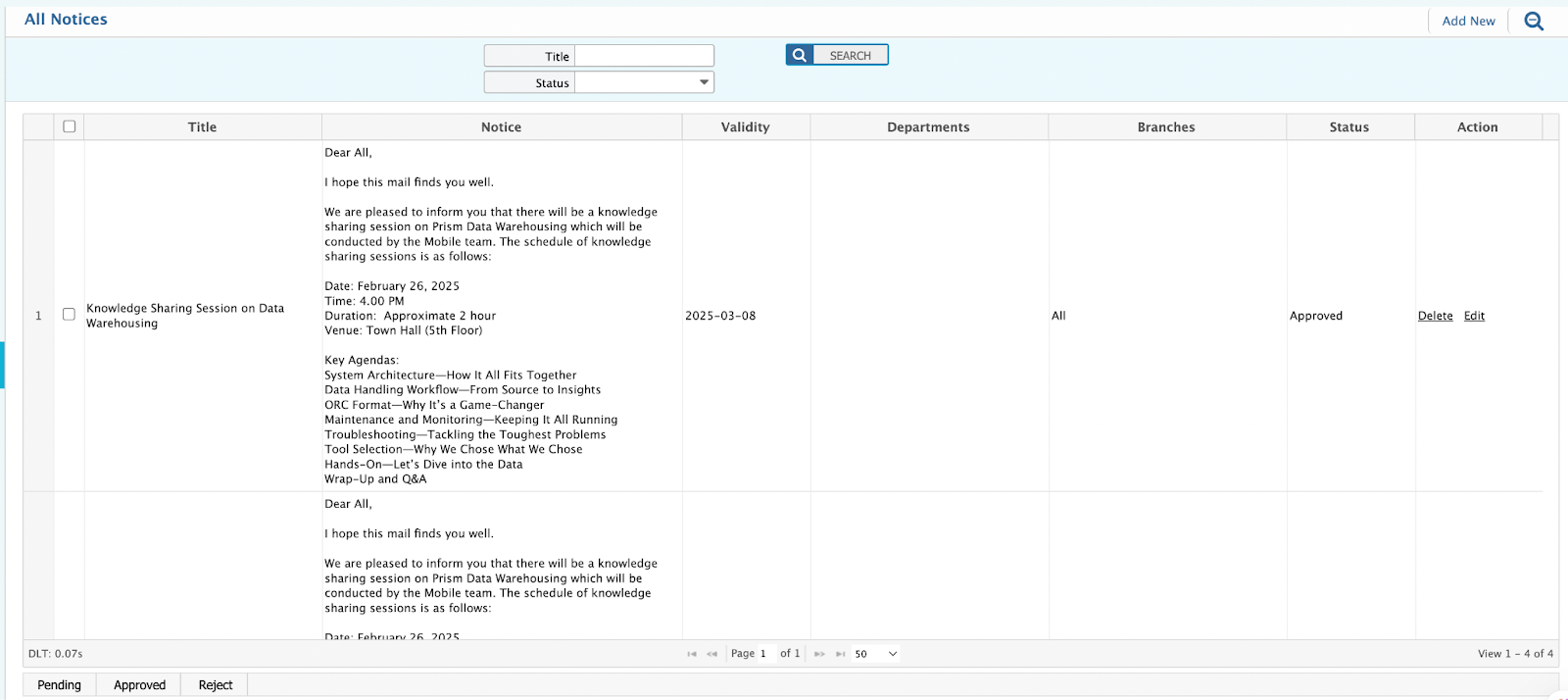Image resolution: width=1568 pixels, height=700 pixels.
Task: Switch to the Approved tab
Action: pyautogui.click(x=139, y=685)
